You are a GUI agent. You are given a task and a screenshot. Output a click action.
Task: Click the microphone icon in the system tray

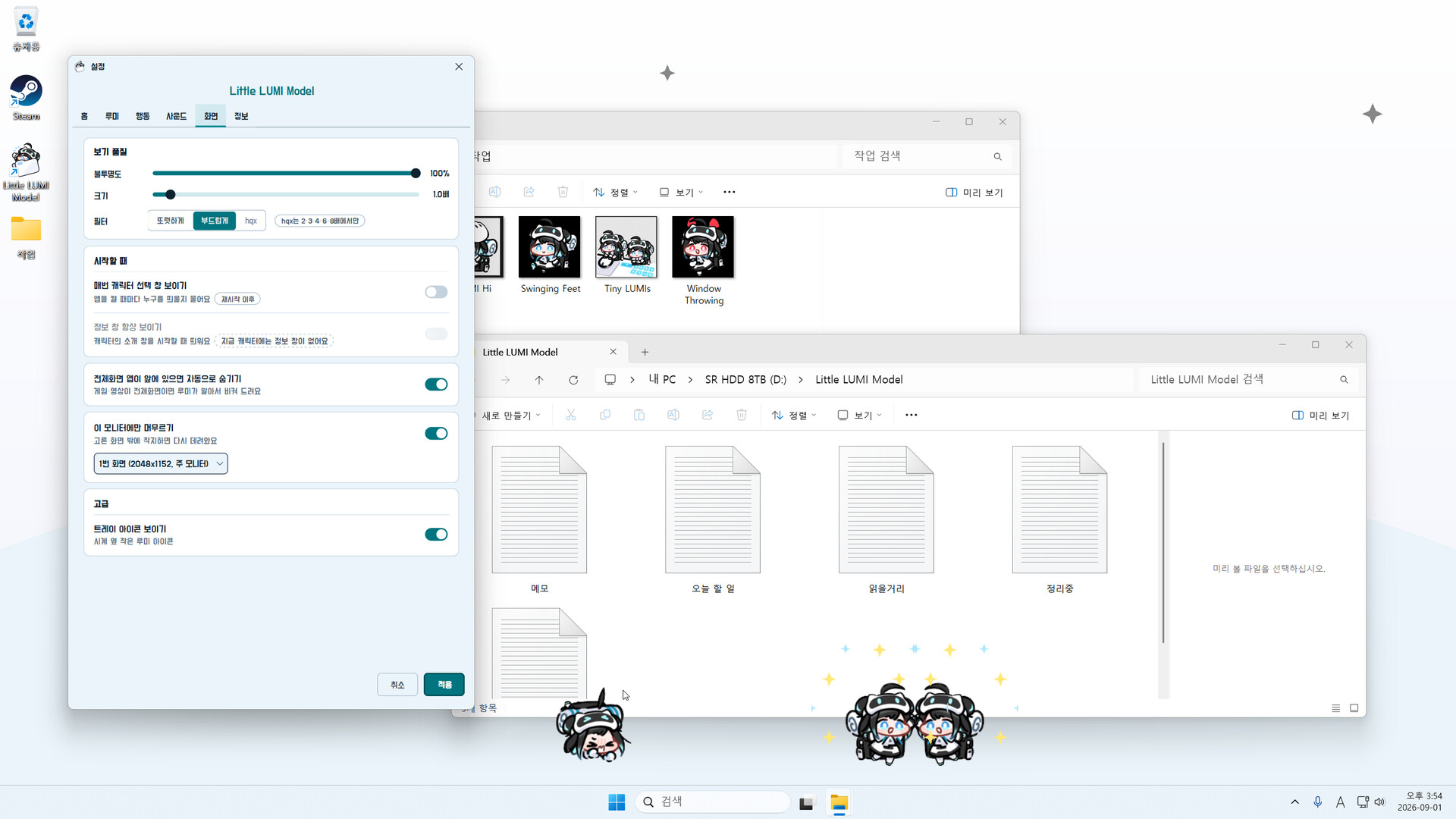[x=1317, y=802]
